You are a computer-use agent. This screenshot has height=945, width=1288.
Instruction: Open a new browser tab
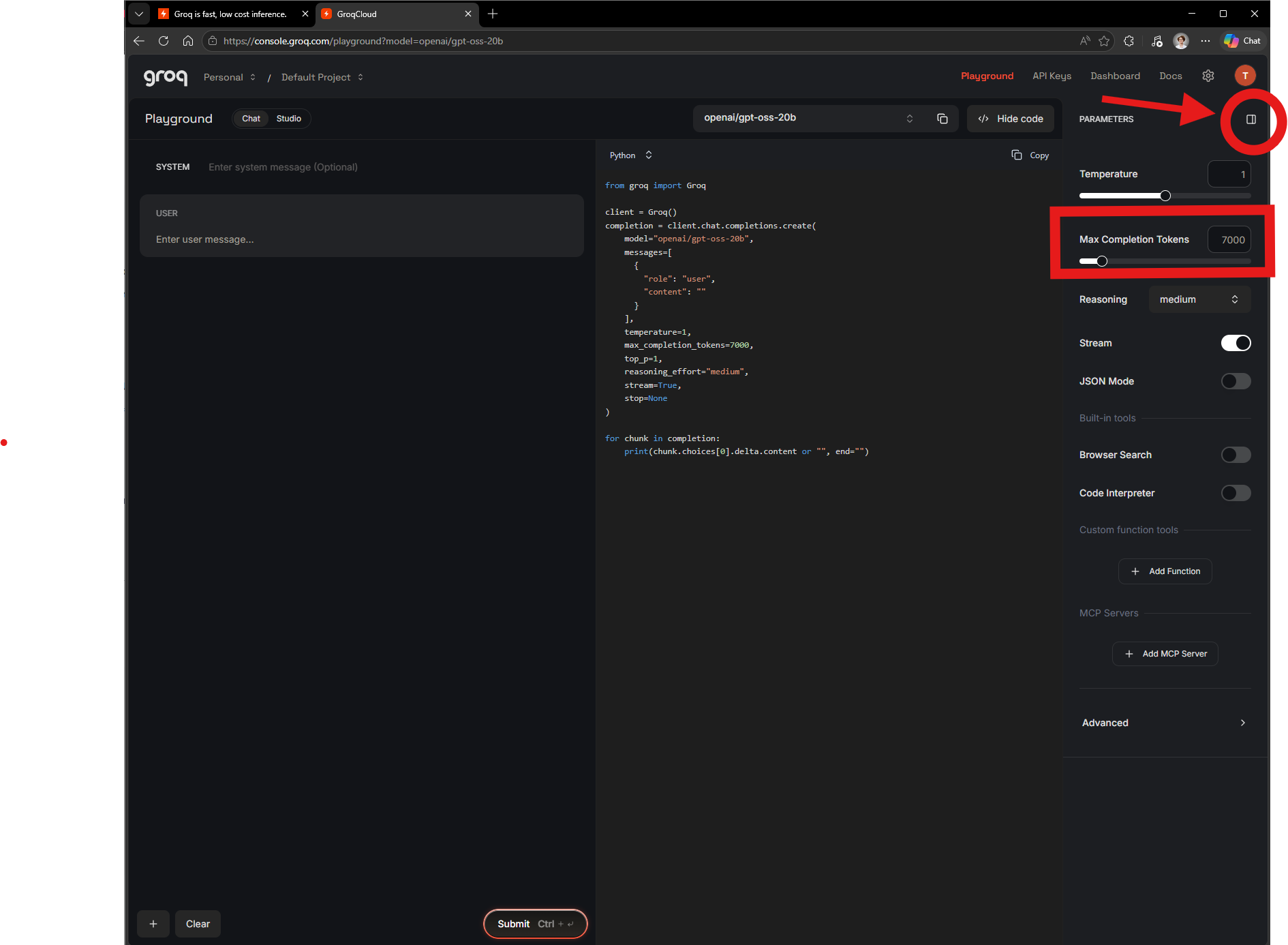point(493,14)
